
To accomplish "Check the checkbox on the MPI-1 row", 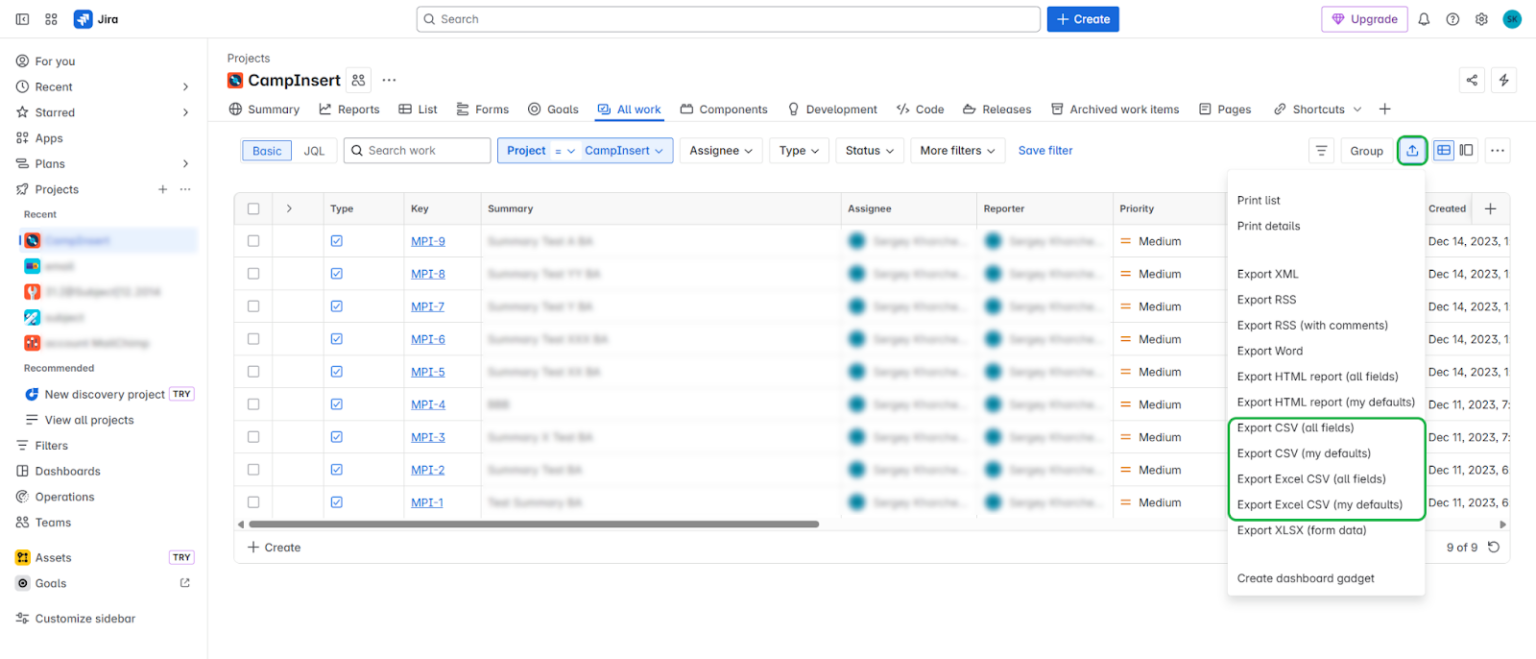I will (253, 502).
